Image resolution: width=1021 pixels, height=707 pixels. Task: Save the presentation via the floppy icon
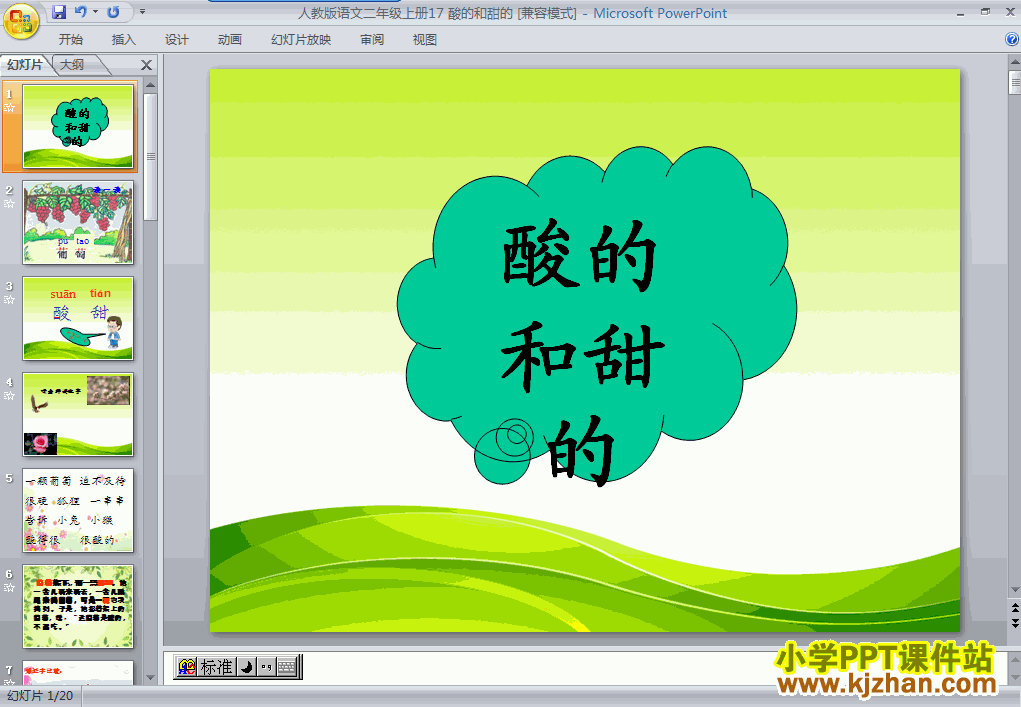point(59,12)
